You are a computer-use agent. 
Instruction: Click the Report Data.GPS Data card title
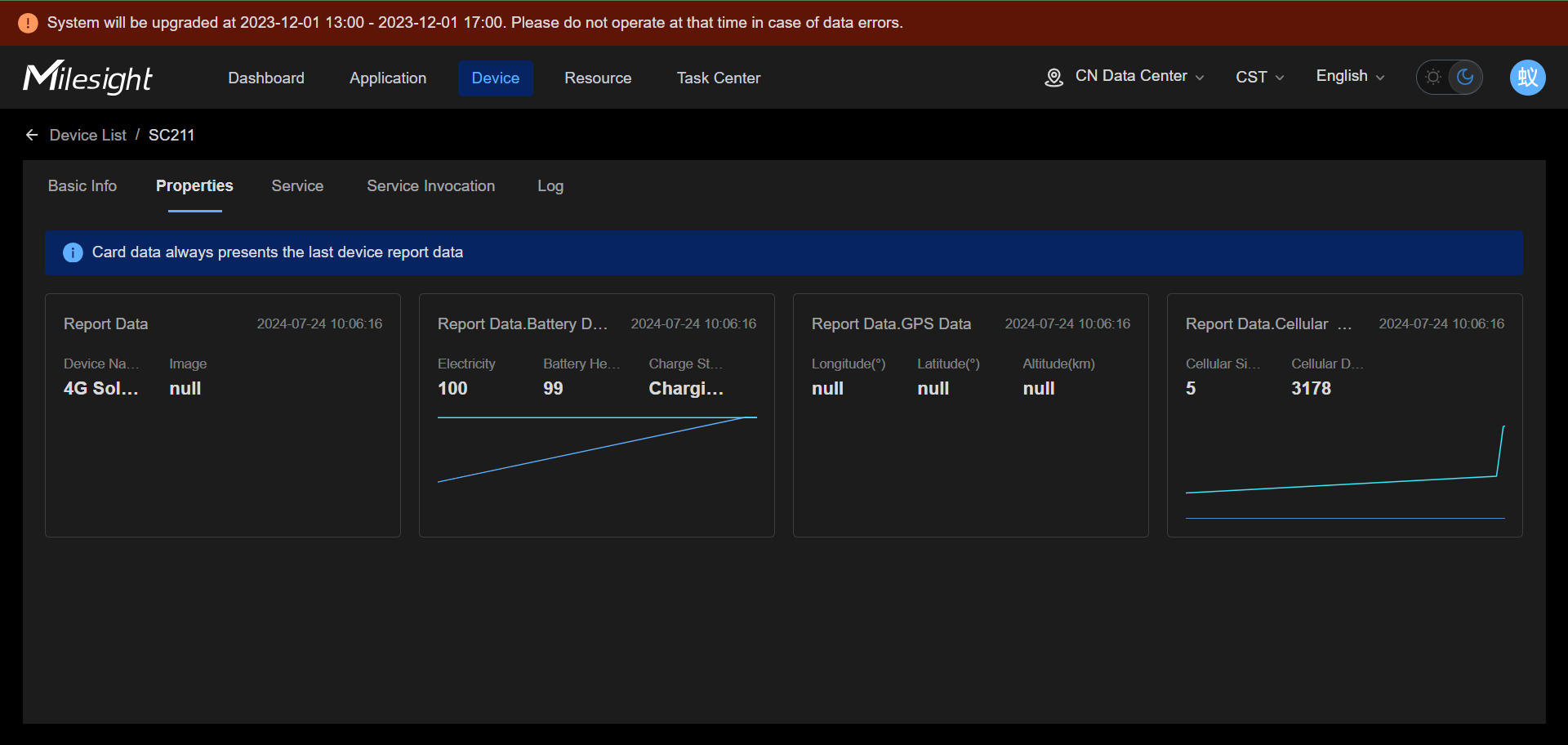891,323
